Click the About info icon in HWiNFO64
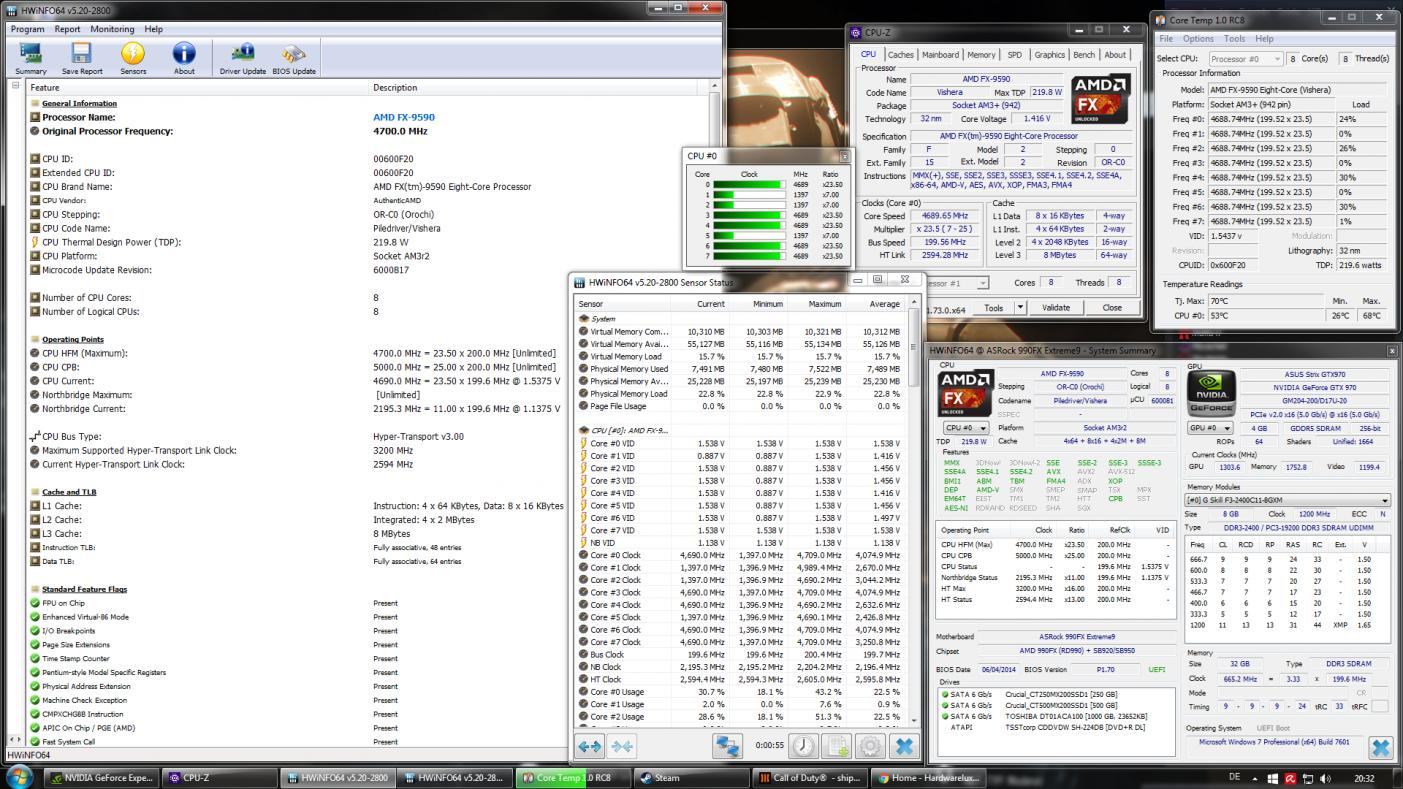This screenshot has height=789, width=1403. (x=184, y=58)
